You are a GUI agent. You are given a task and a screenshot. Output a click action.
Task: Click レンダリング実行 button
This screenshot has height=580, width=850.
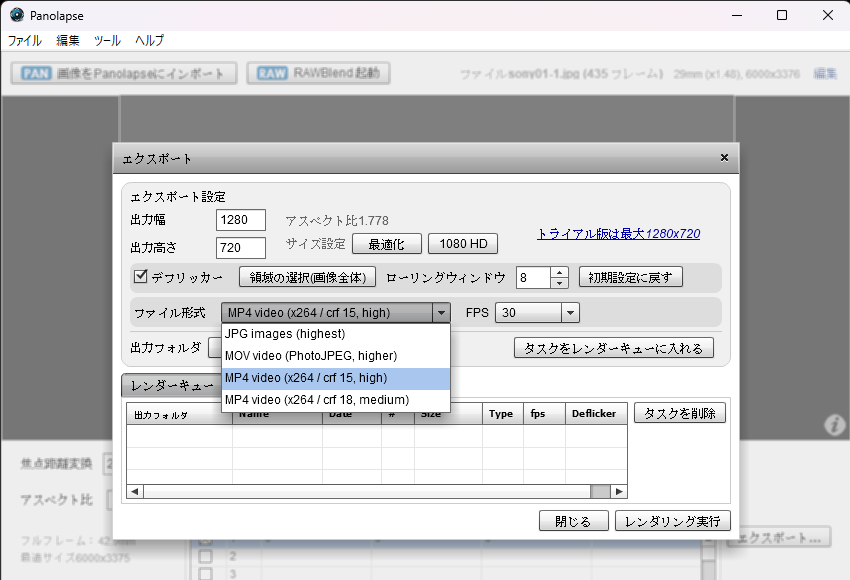pyautogui.click(x=673, y=521)
